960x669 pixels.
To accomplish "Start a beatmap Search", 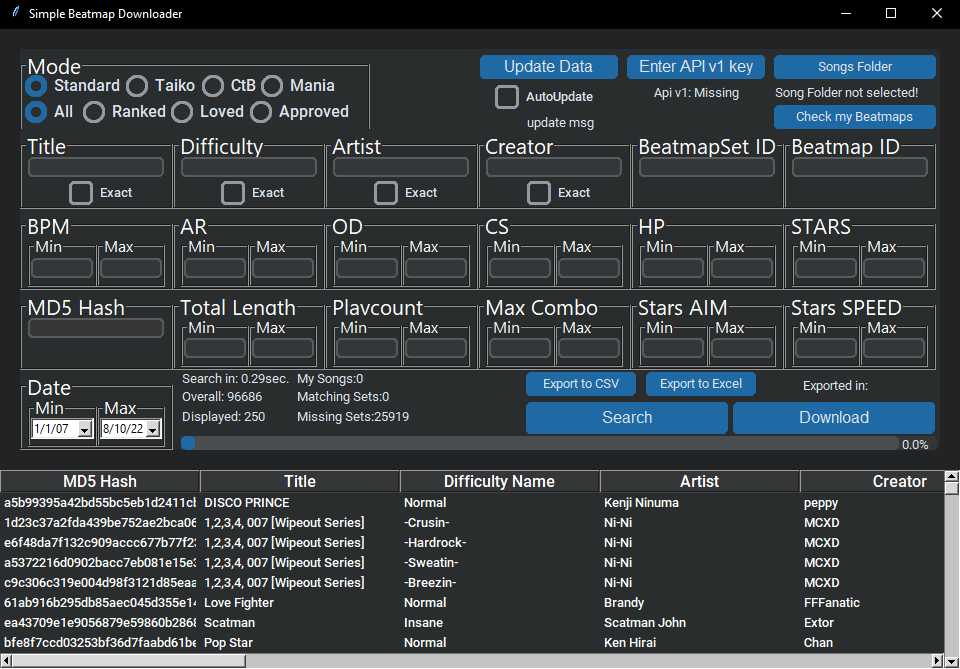I will click(x=626, y=417).
